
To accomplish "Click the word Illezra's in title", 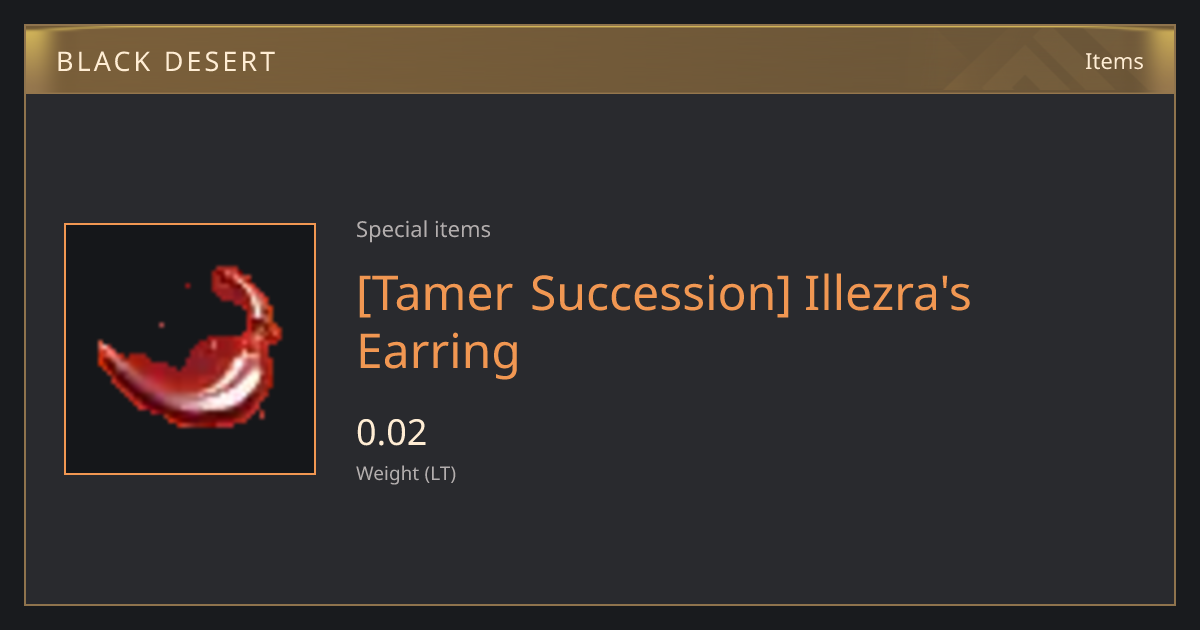I will (x=888, y=293).
